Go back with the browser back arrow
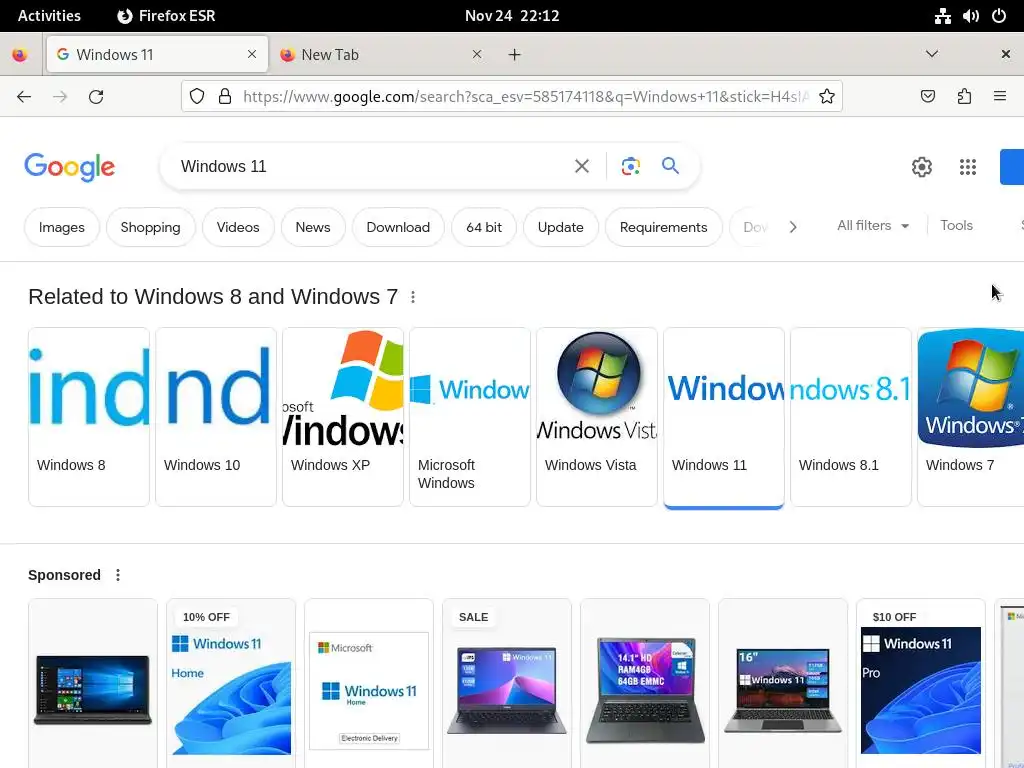This screenshot has width=1024, height=768. click(x=24, y=97)
